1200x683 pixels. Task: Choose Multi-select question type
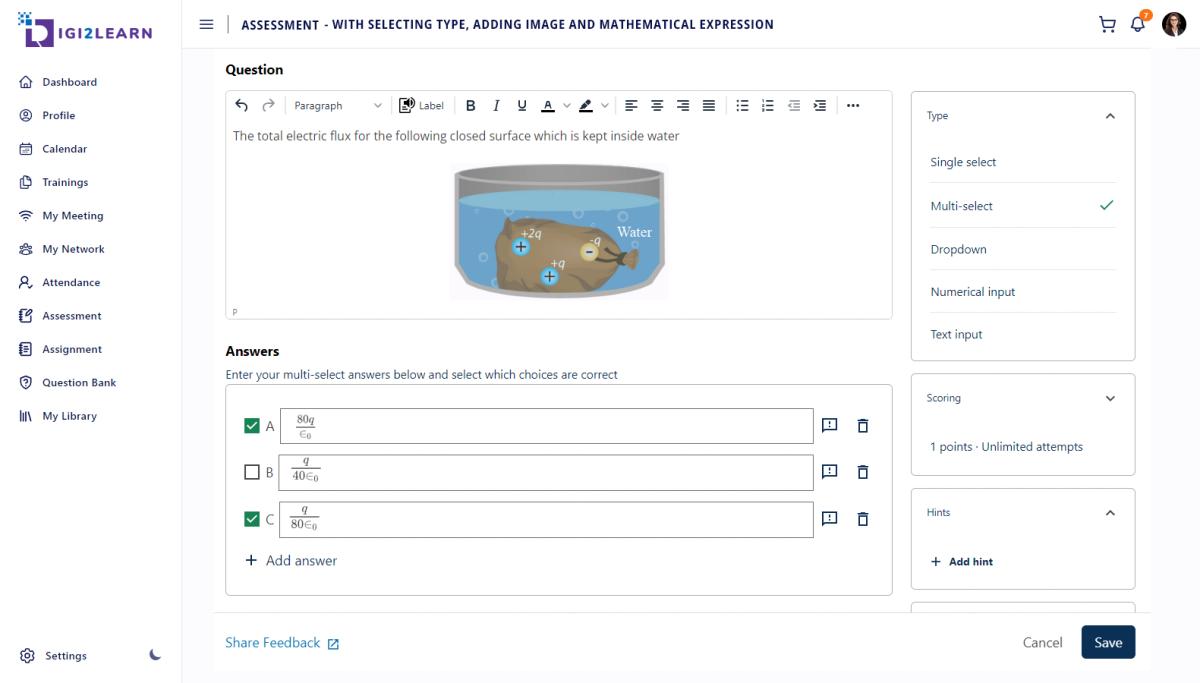(1022, 206)
